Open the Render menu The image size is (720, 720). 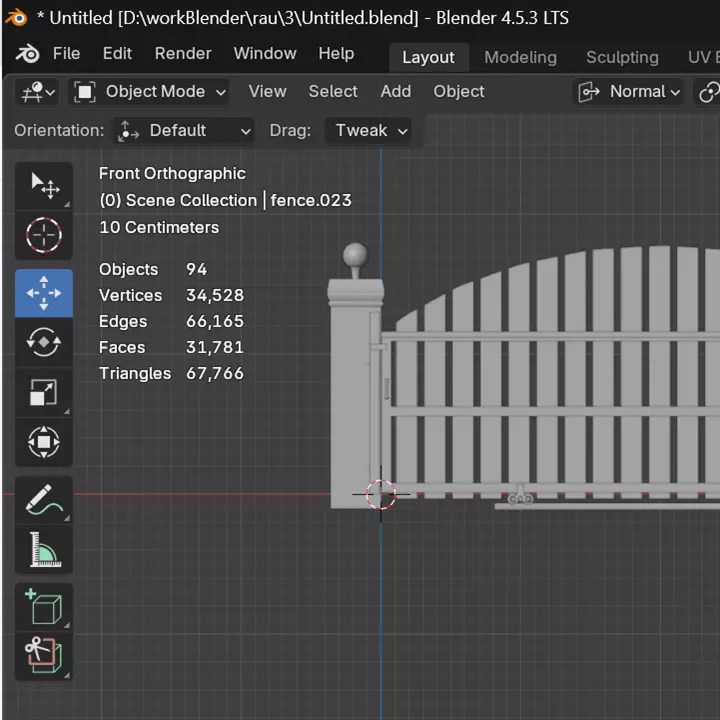pos(183,54)
